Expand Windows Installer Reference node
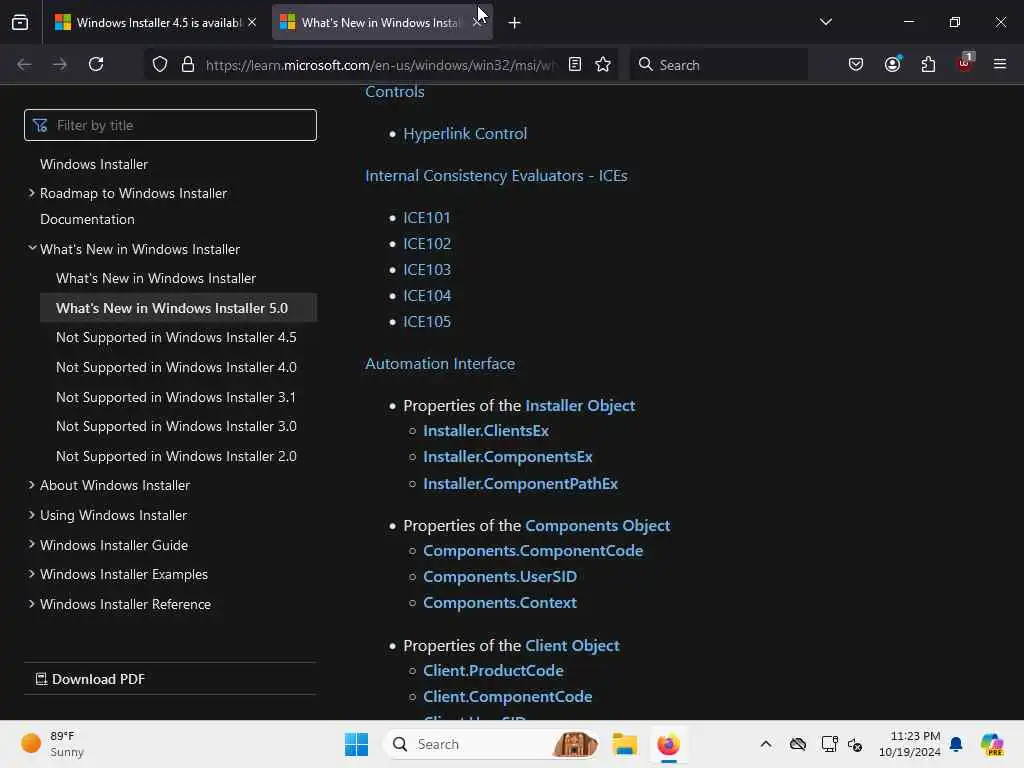 click(x=31, y=603)
